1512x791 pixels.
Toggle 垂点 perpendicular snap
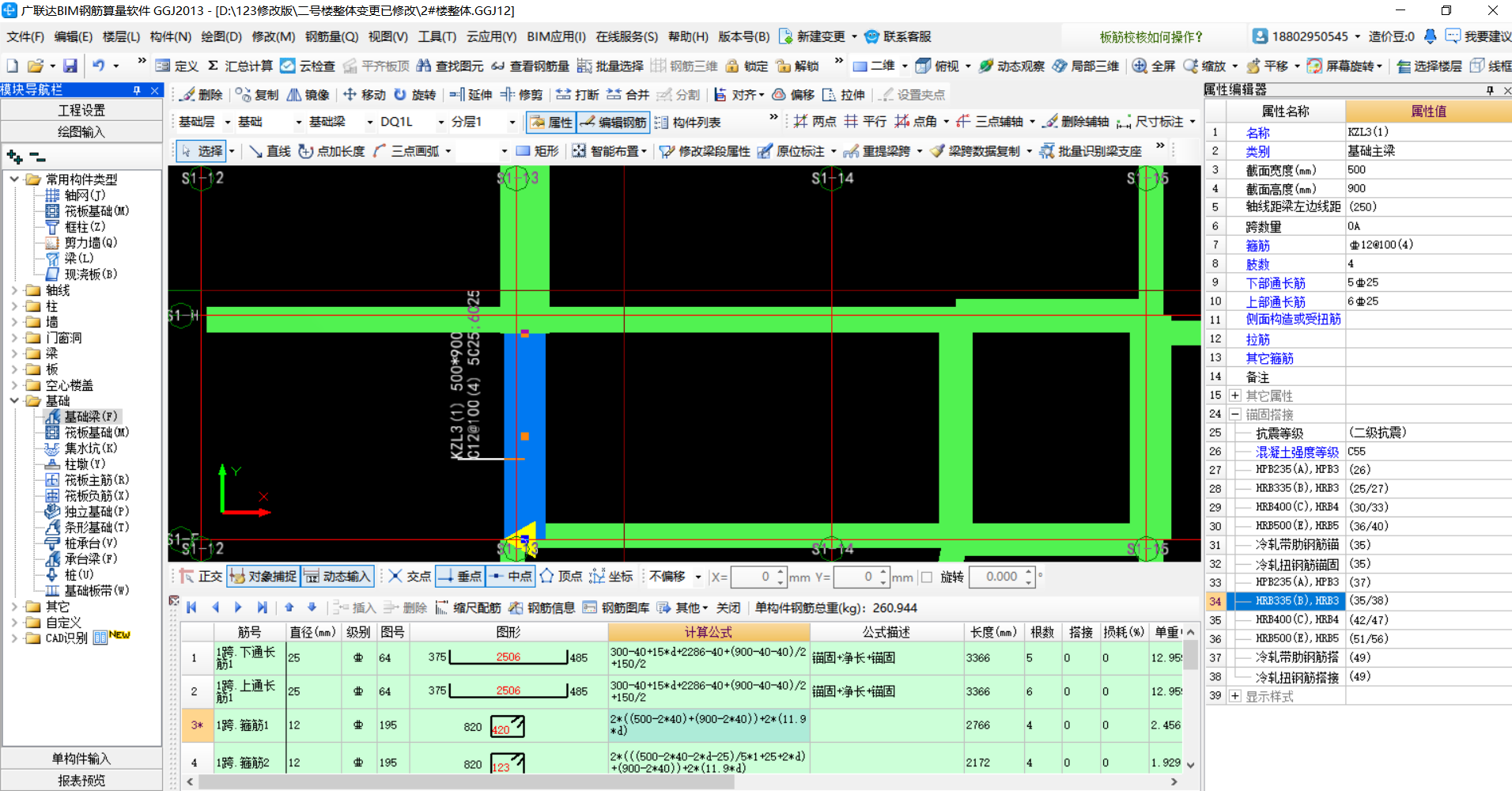click(x=460, y=577)
